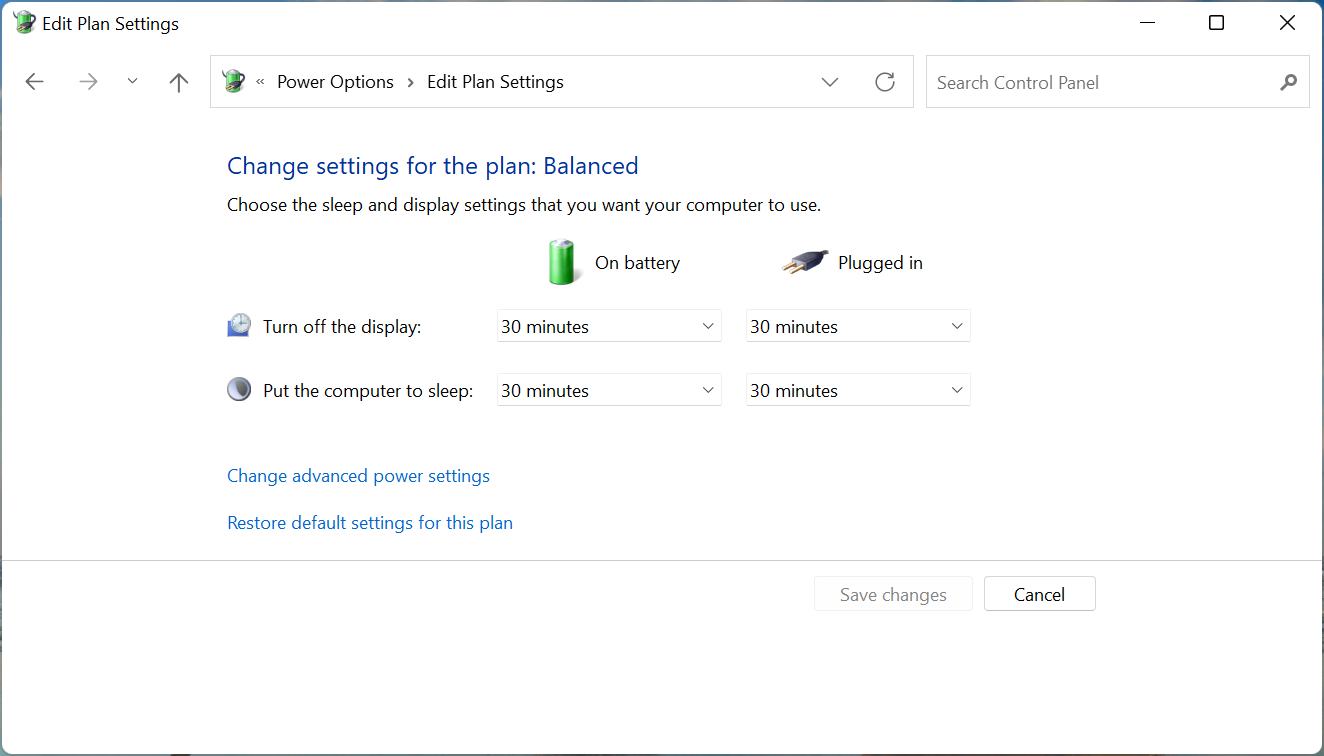Open display timeout dropdown for plugged in
Image resolution: width=1324 pixels, height=756 pixels.
coord(858,326)
